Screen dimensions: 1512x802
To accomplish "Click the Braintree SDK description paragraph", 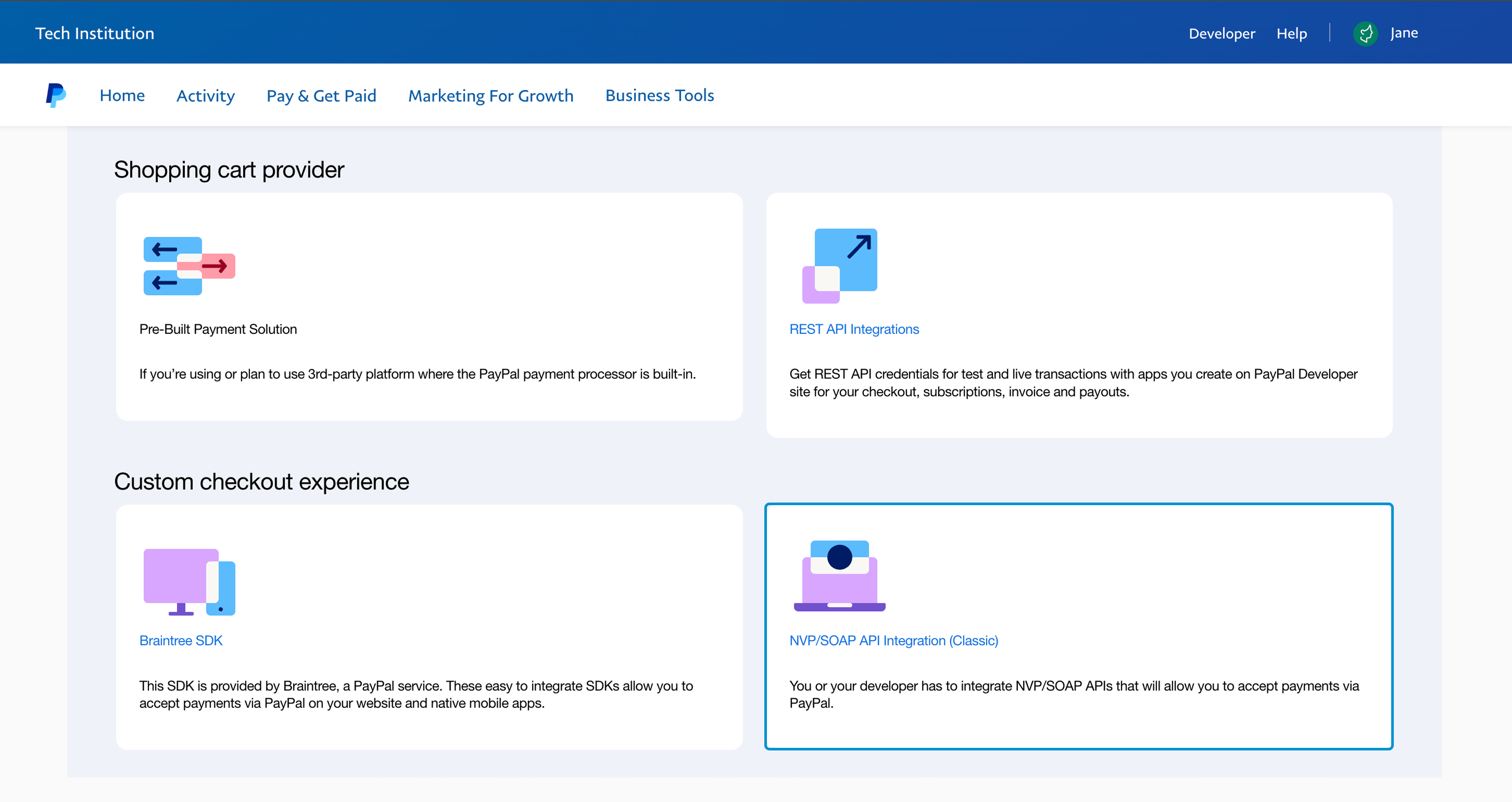I will [416, 695].
